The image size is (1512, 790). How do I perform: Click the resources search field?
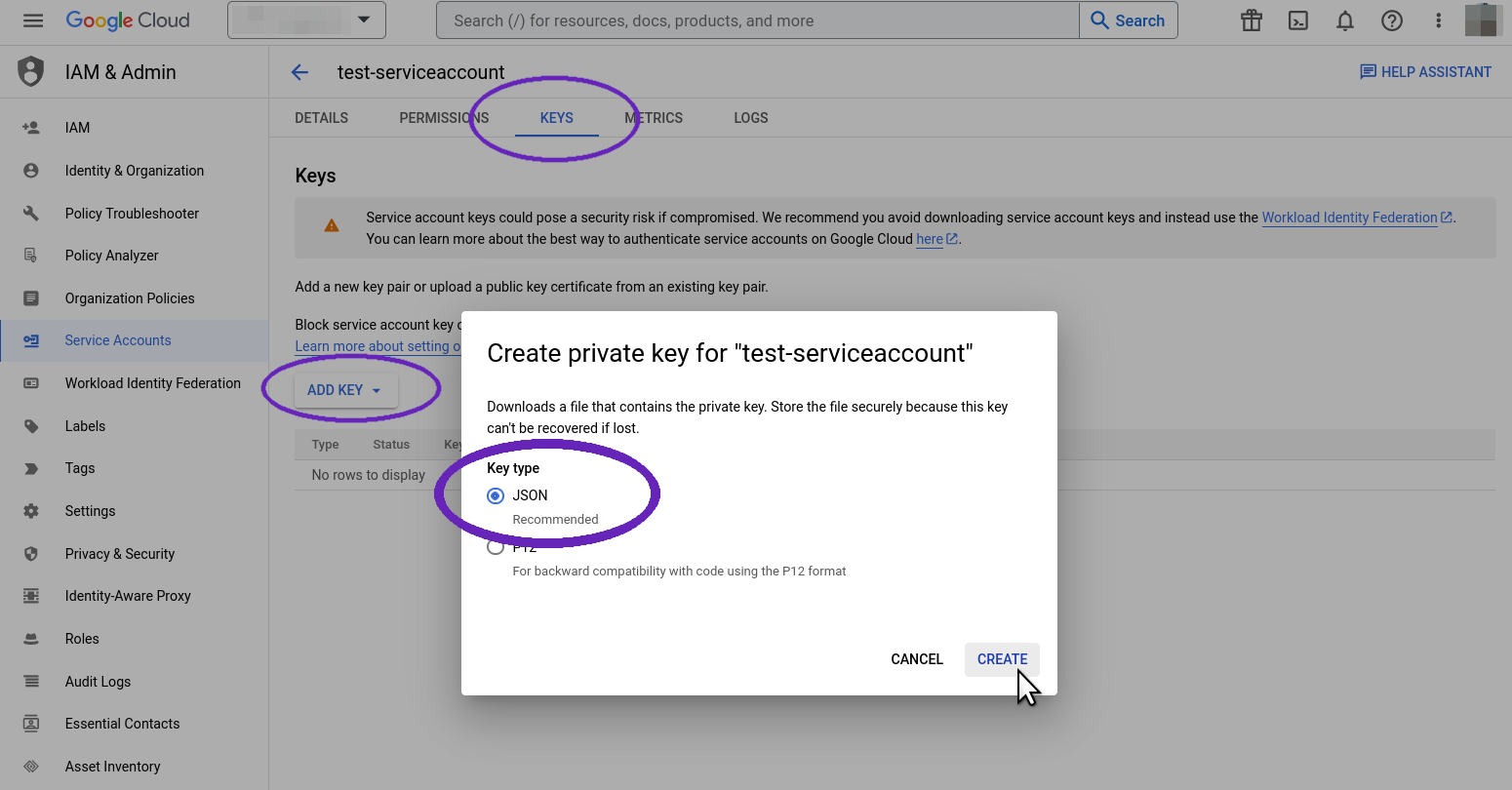pos(756,20)
